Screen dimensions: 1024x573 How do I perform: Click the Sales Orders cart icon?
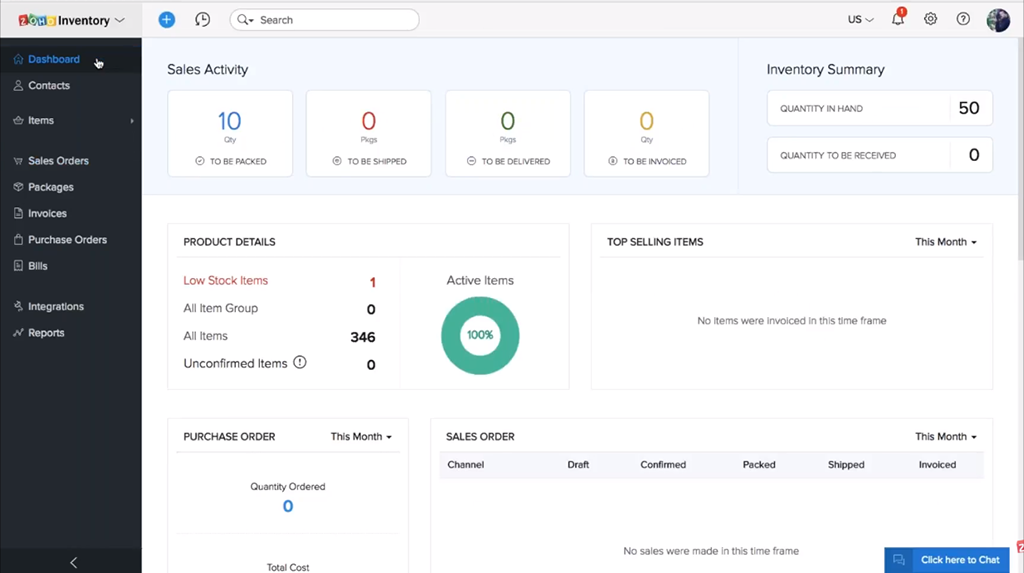[x=18, y=161]
